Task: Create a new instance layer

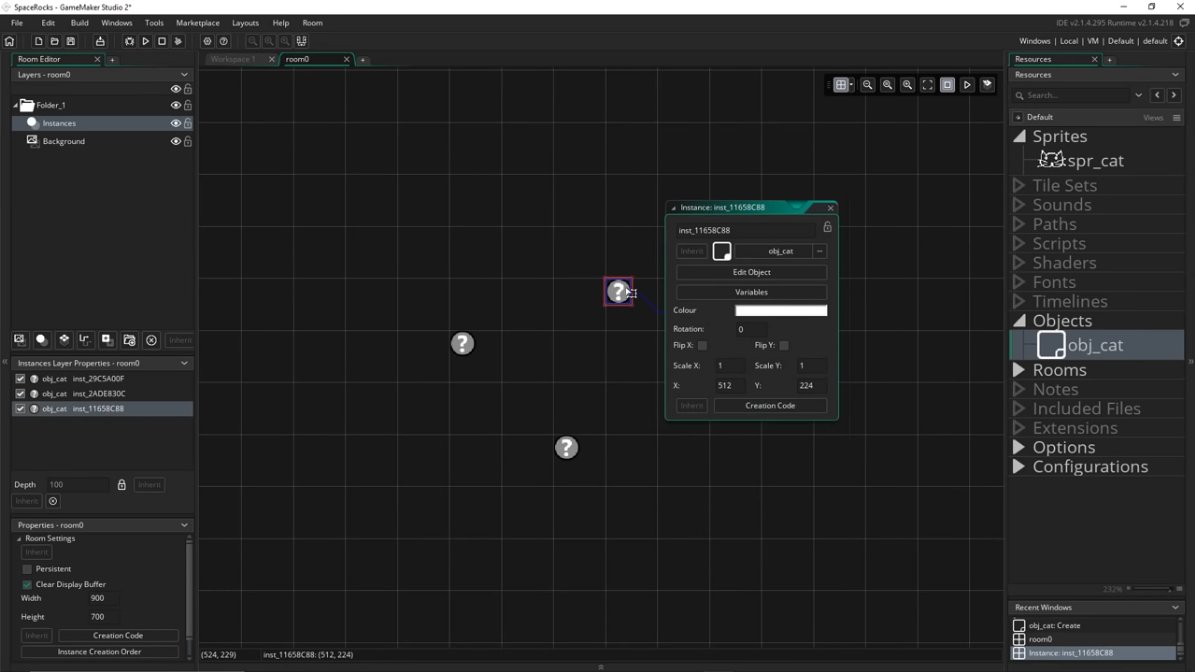Action: point(41,340)
